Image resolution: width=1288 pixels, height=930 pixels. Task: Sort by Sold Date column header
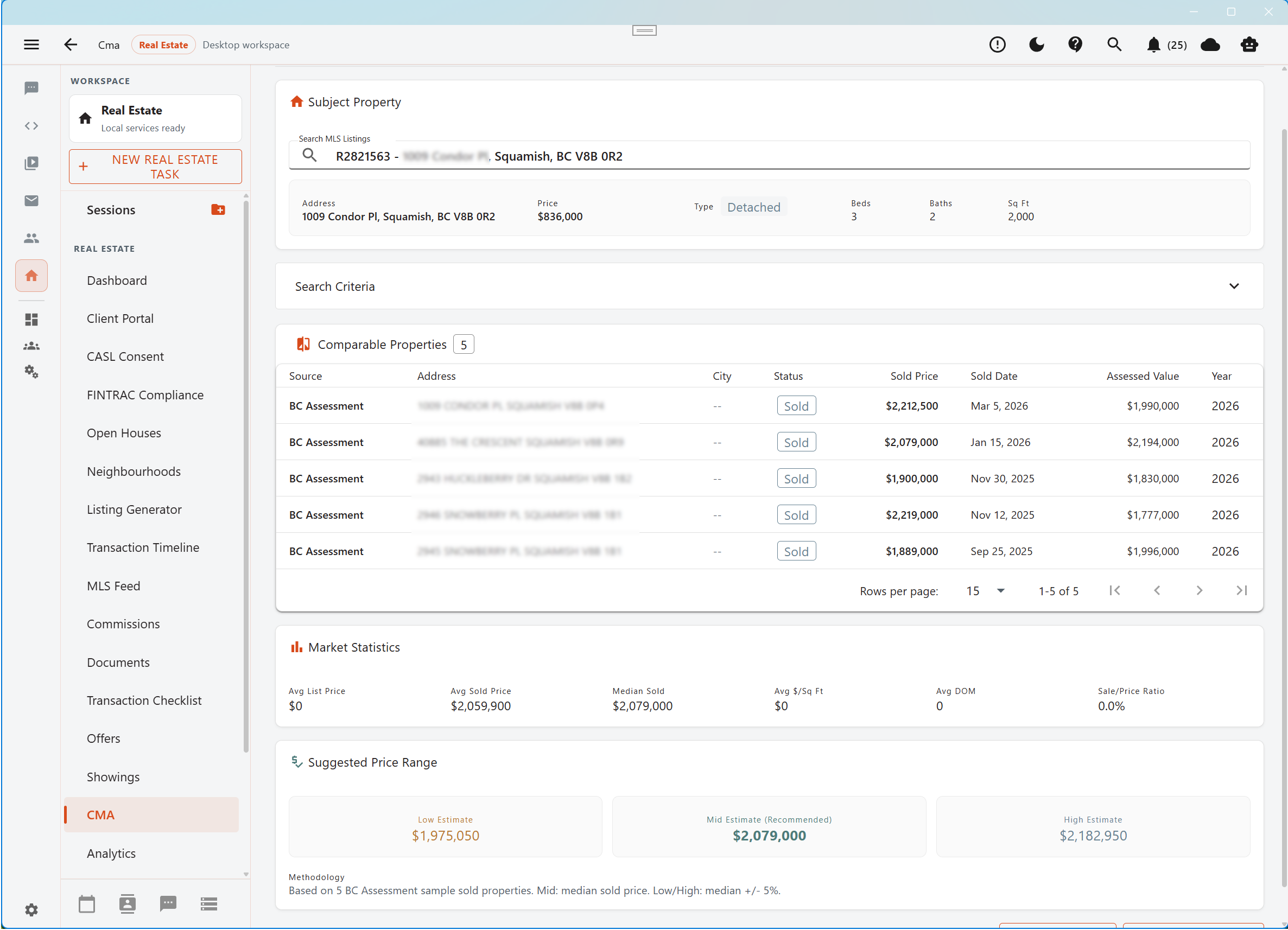coord(994,377)
